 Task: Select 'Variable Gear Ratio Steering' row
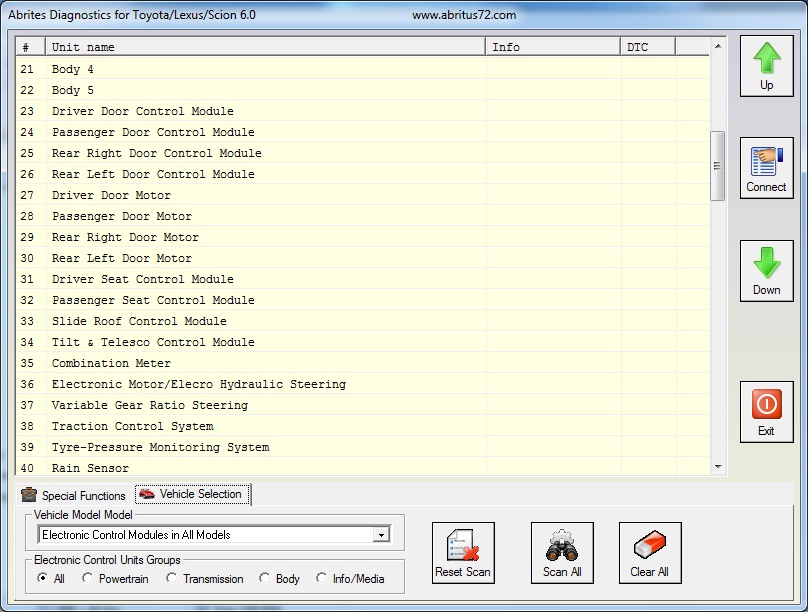pyautogui.click(x=363, y=405)
